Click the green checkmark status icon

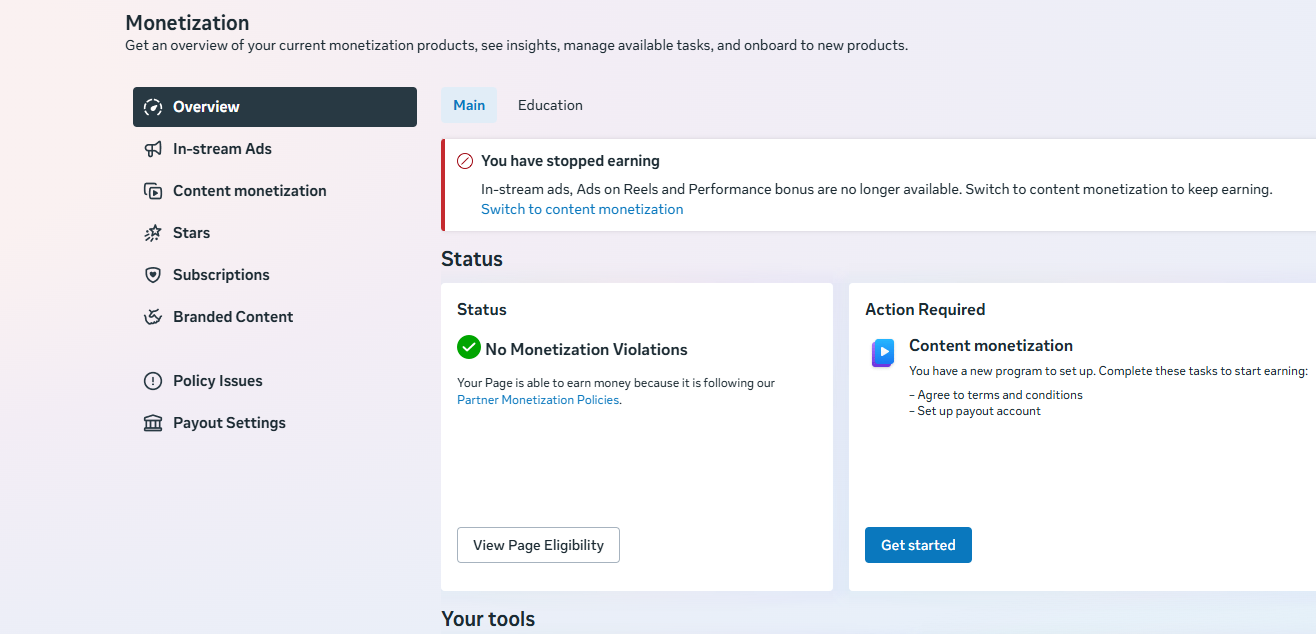coord(469,347)
